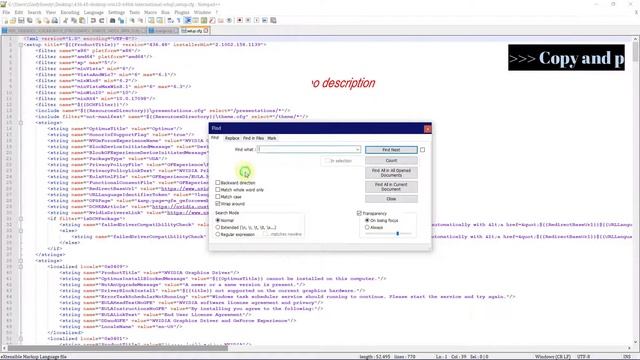Uncheck the Transparency checkbox

359,213
